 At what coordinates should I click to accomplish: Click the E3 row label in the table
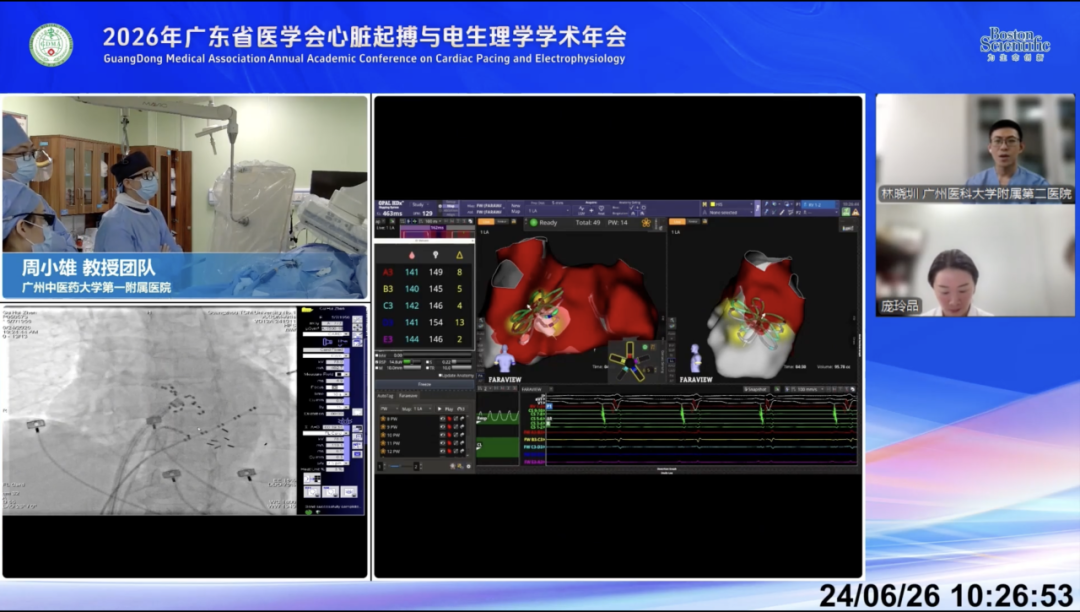coord(388,339)
